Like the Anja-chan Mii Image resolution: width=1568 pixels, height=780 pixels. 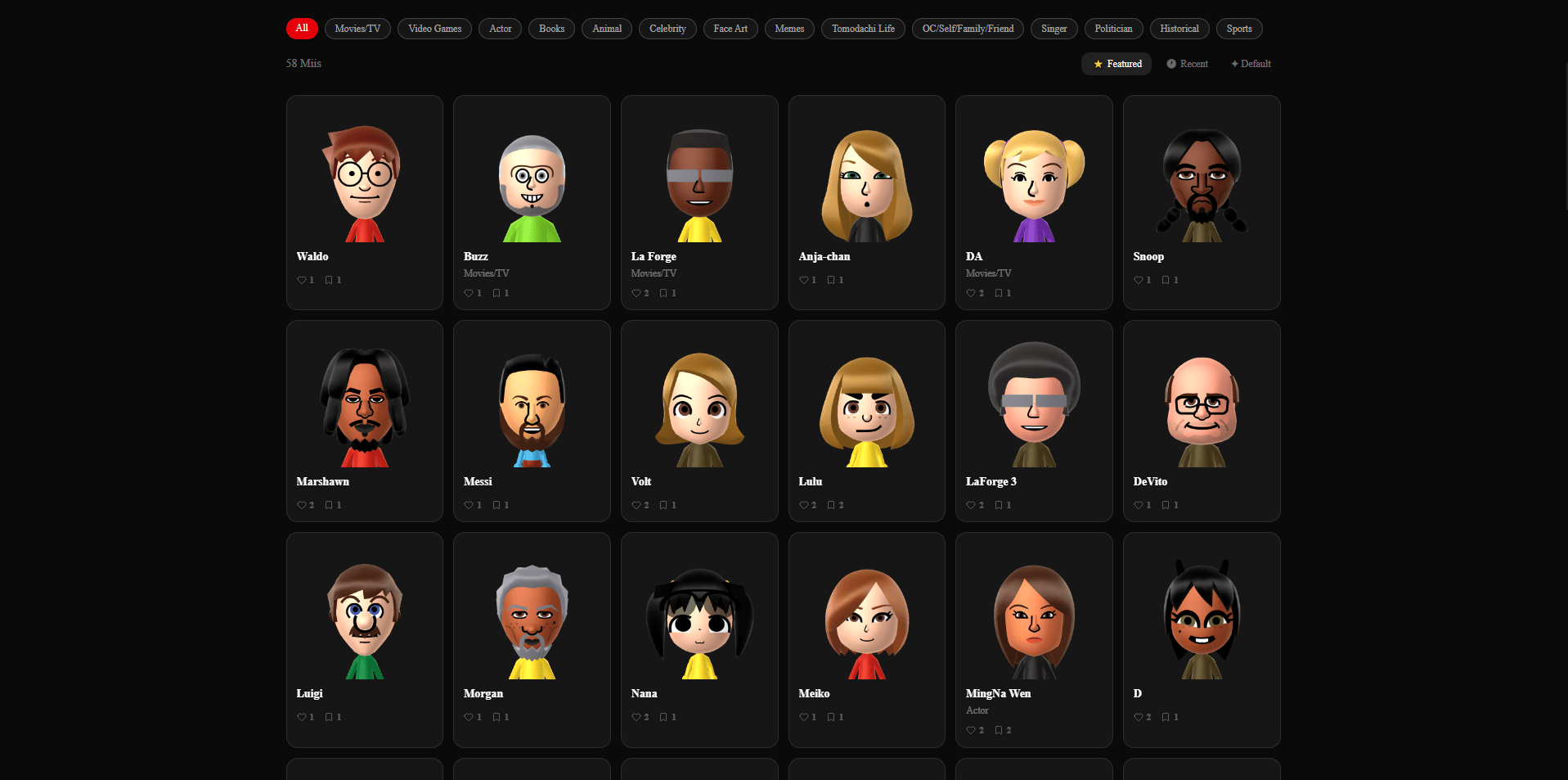(x=804, y=280)
